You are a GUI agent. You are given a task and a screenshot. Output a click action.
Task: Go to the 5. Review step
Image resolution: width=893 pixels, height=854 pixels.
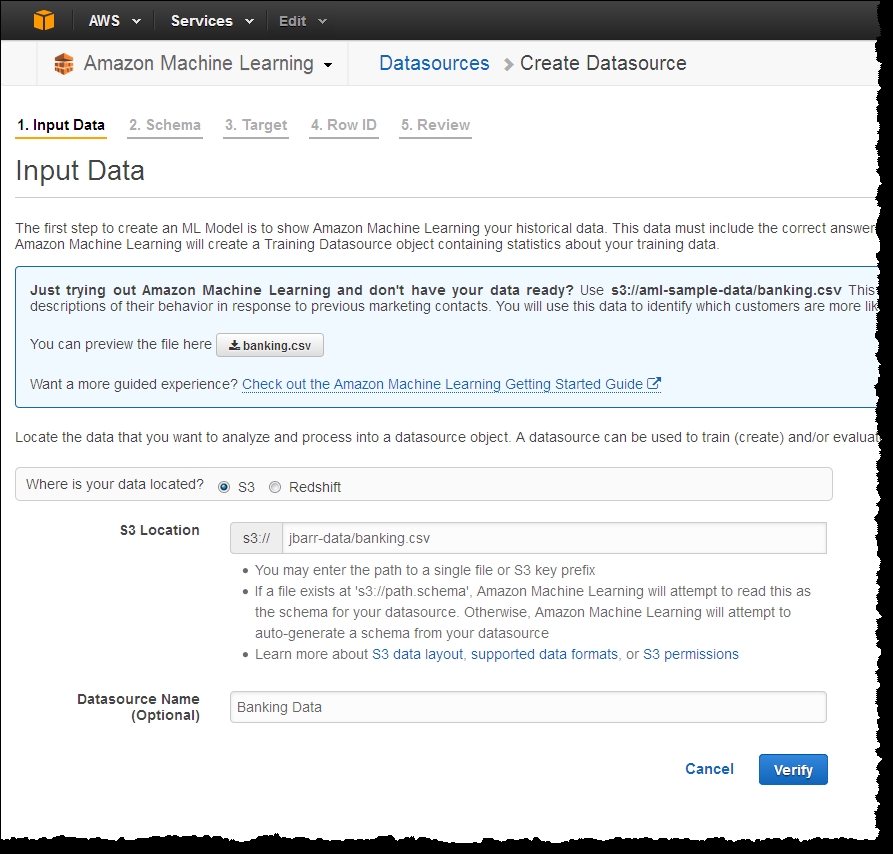(x=435, y=125)
